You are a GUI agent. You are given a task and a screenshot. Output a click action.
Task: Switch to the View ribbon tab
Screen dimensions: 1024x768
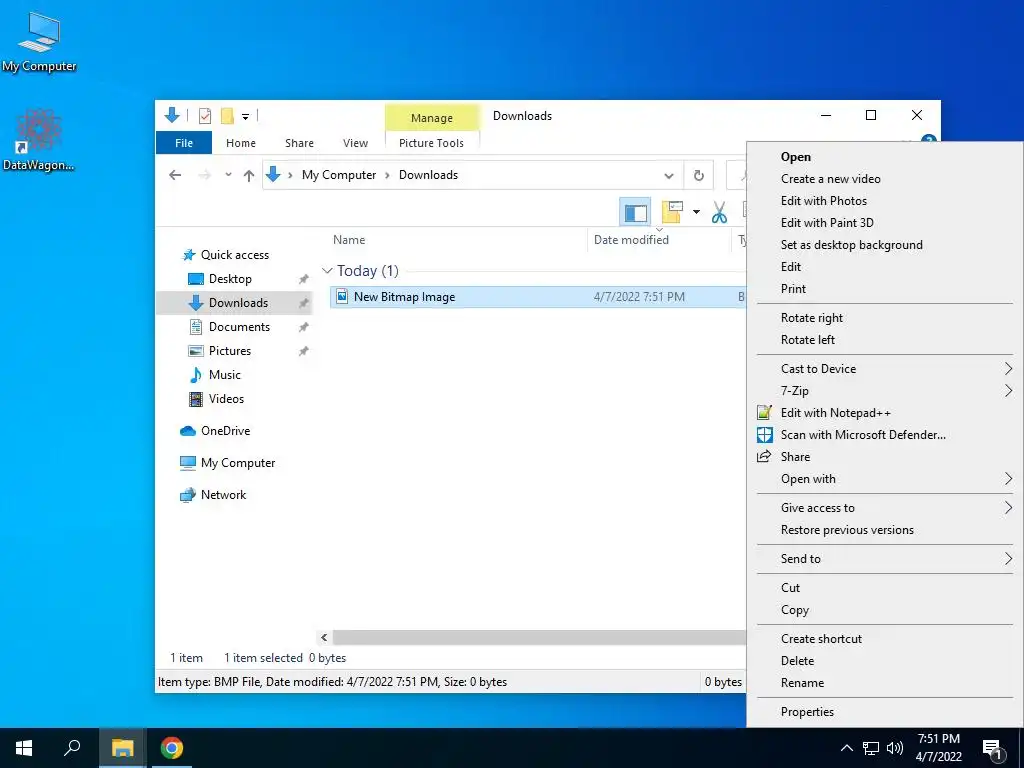(x=355, y=143)
